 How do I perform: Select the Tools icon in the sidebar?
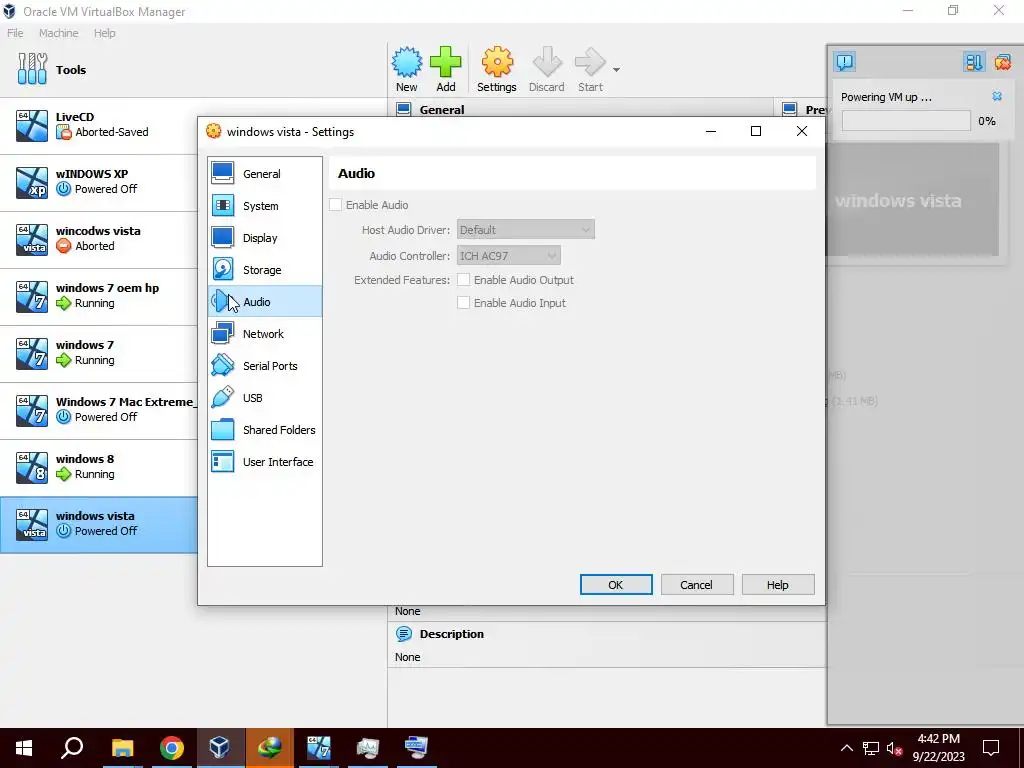coord(32,69)
